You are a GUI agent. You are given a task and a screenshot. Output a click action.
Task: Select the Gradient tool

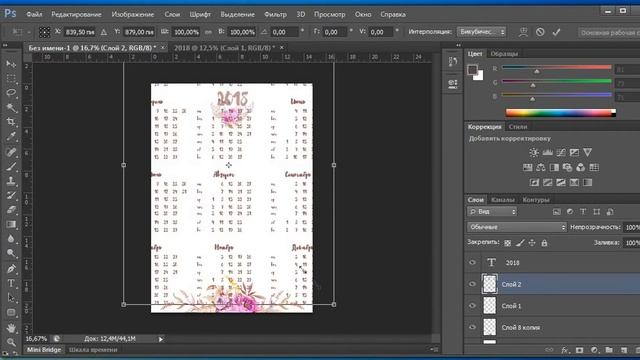(x=11, y=224)
